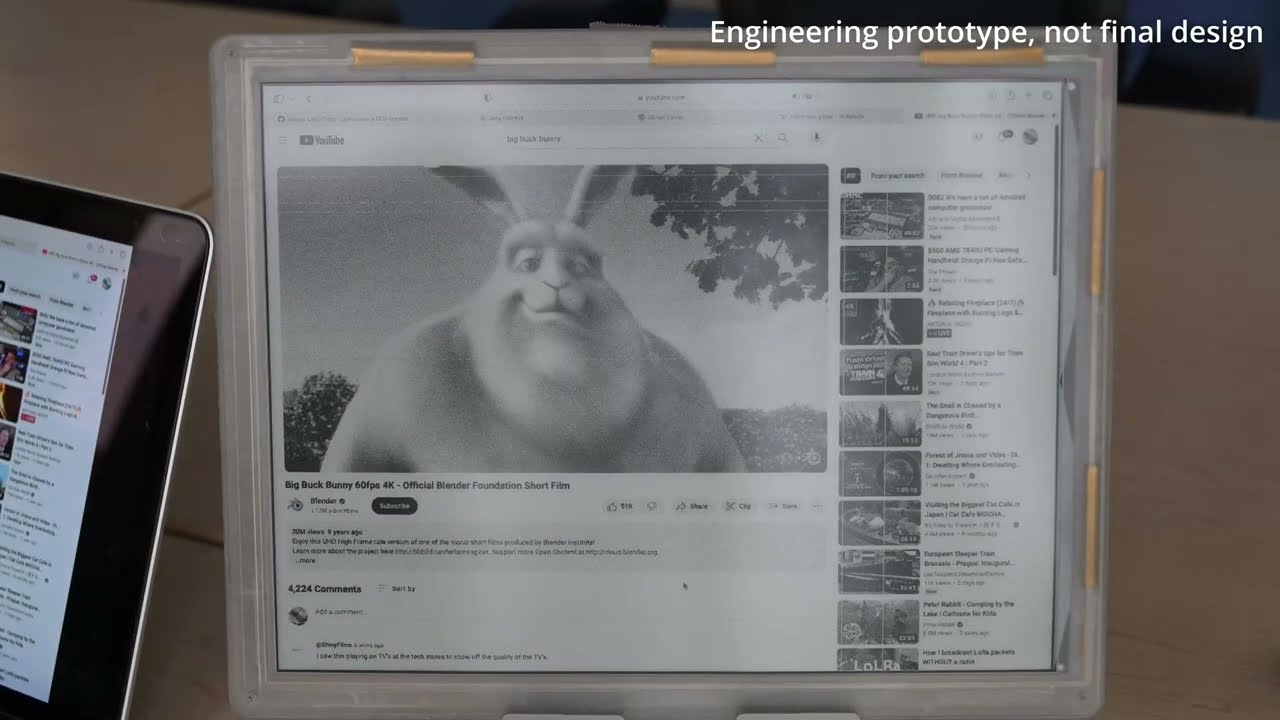This screenshot has height=720, width=1280.
Task: Open the cloud.blender.org link in description
Action: pos(621,552)
